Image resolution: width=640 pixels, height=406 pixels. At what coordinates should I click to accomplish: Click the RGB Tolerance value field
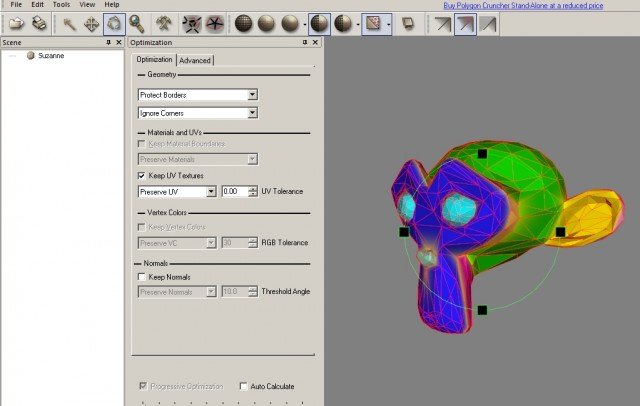click(x=235, y=243)
